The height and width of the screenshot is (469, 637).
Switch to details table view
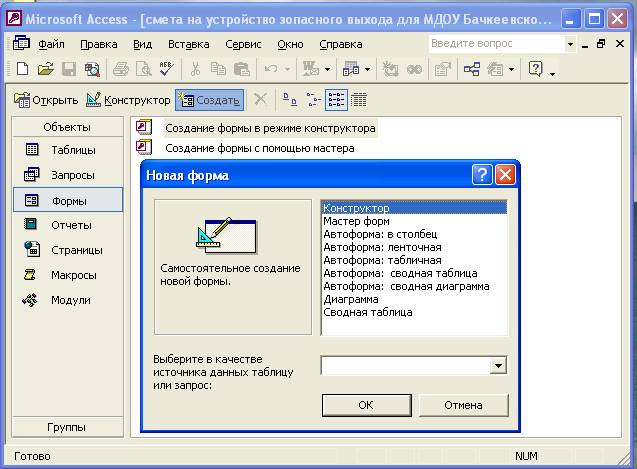(x=359, y=99)
